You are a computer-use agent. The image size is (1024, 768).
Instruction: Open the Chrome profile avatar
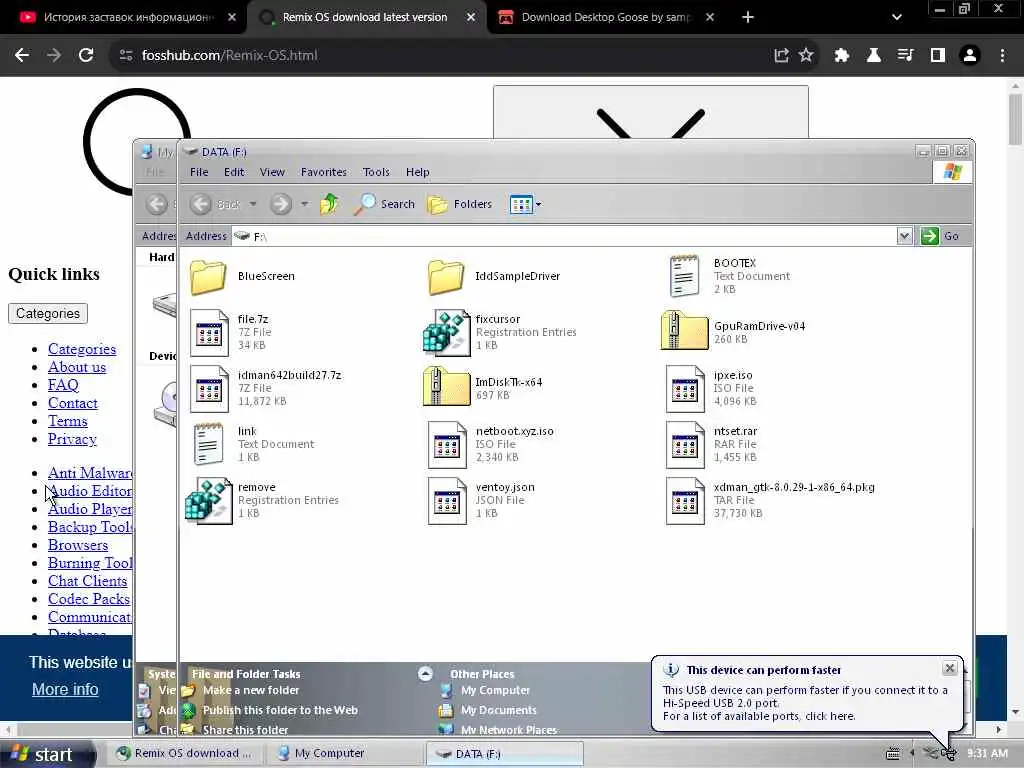pos(970,56)
